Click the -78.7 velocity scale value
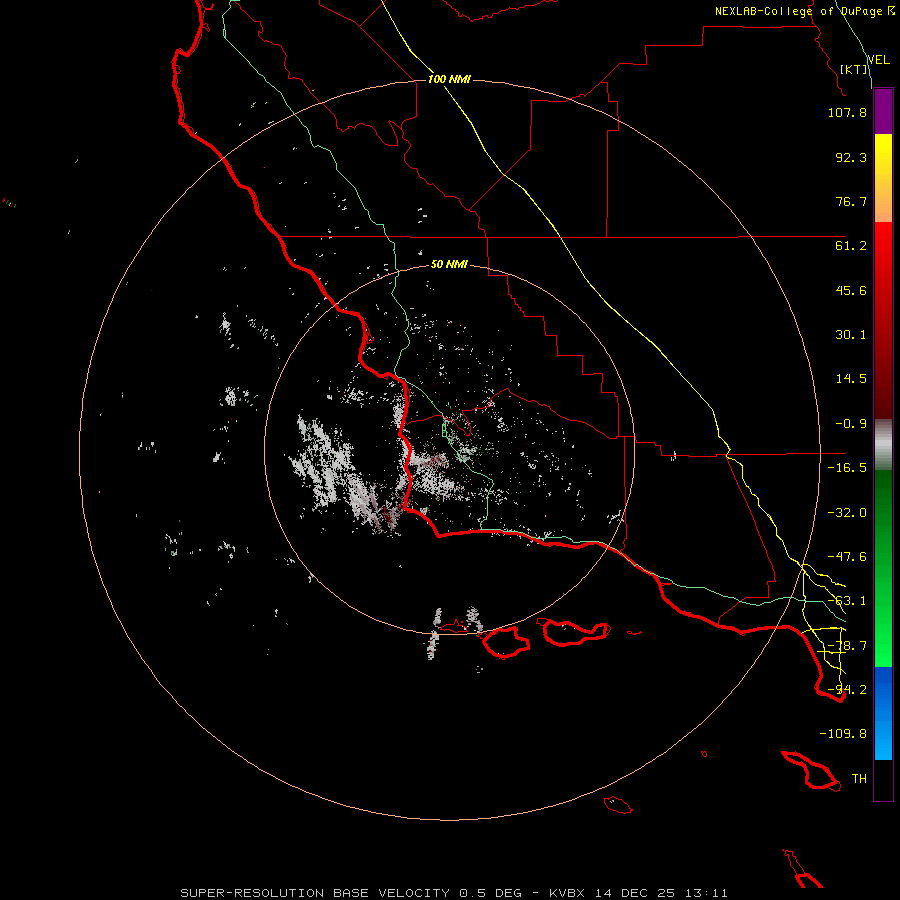Image resolution: width=900 pixels, height=900 pixels. point(847,646)
